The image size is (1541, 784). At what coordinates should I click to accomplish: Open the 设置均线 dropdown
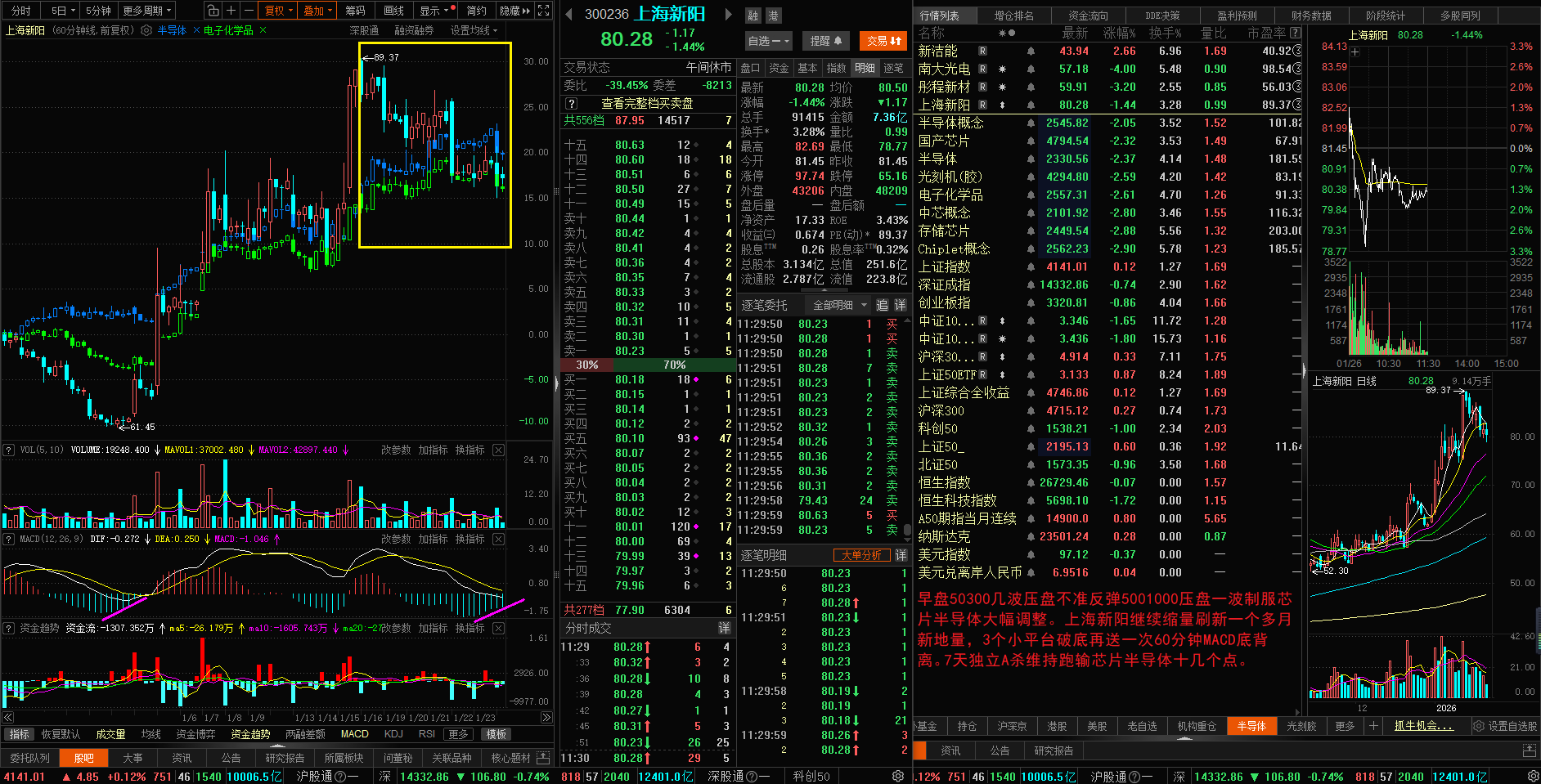pos(474,30)
